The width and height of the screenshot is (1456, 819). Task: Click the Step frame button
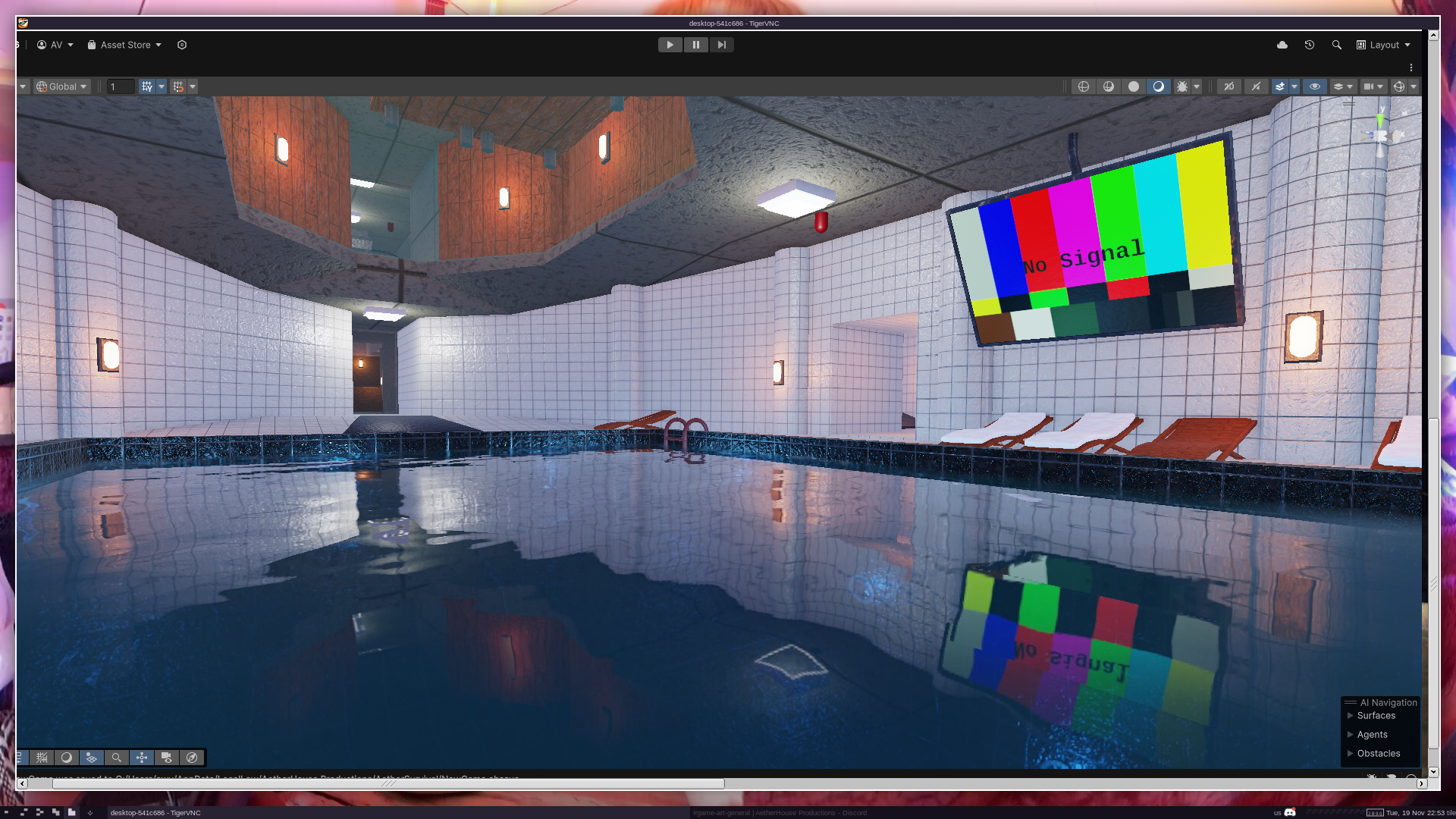pos(721,45)
